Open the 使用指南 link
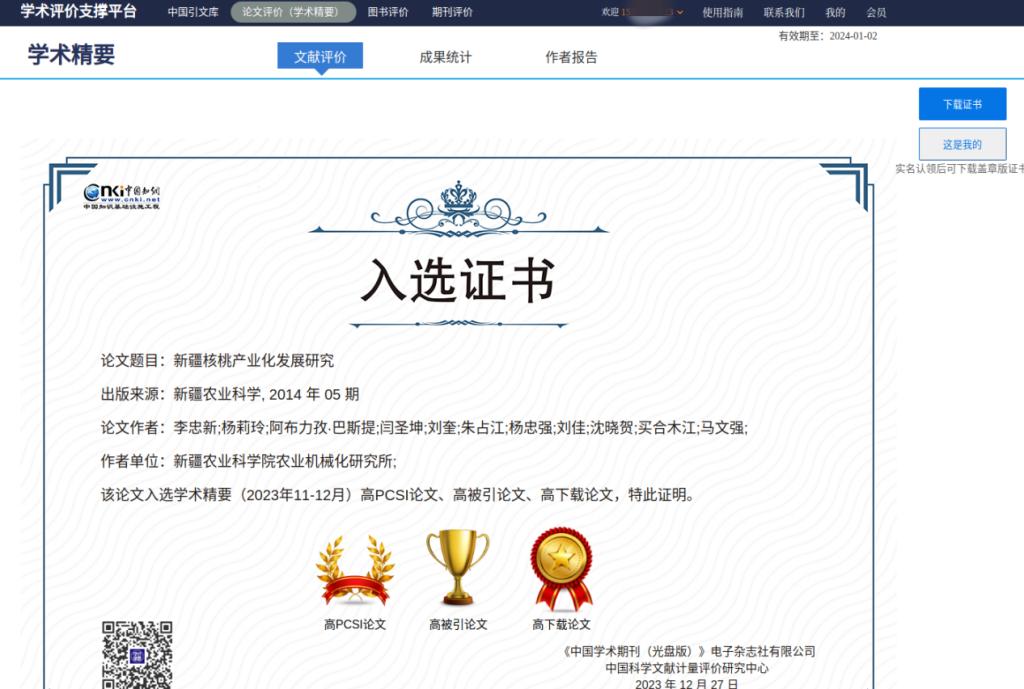The image size is (1024, 689). pos(722,13)
